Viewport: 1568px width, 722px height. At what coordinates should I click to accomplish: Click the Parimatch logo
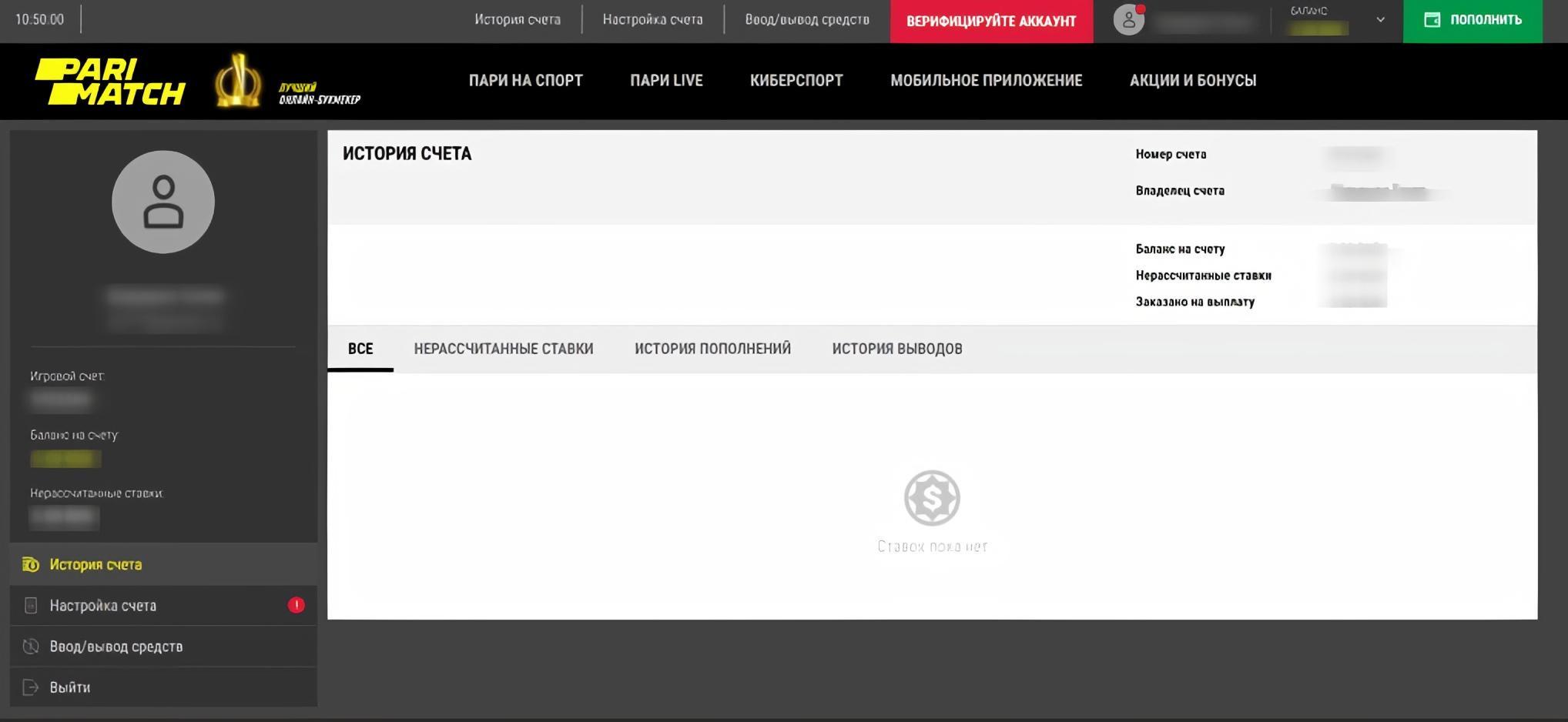[110, 82]
